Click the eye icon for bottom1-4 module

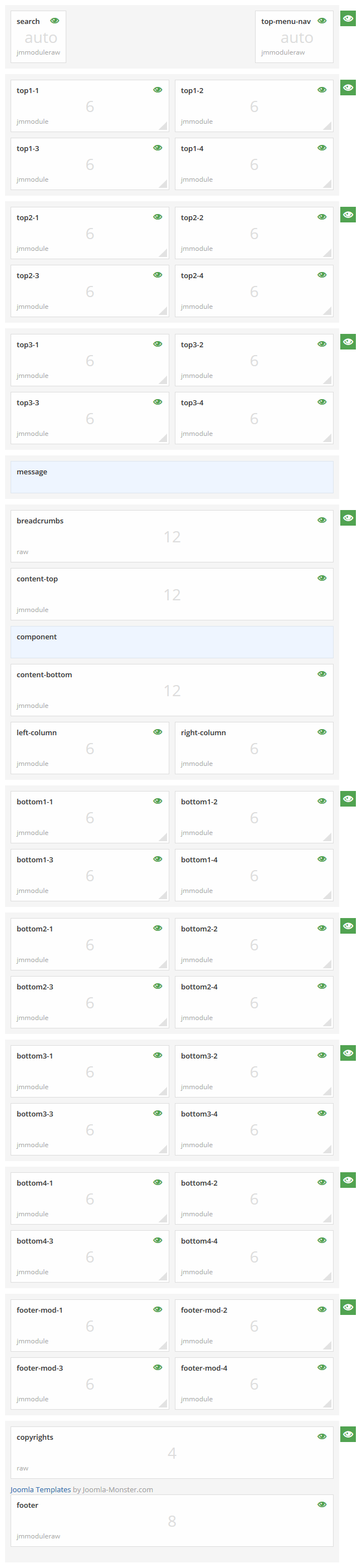[x=322, y=858]
